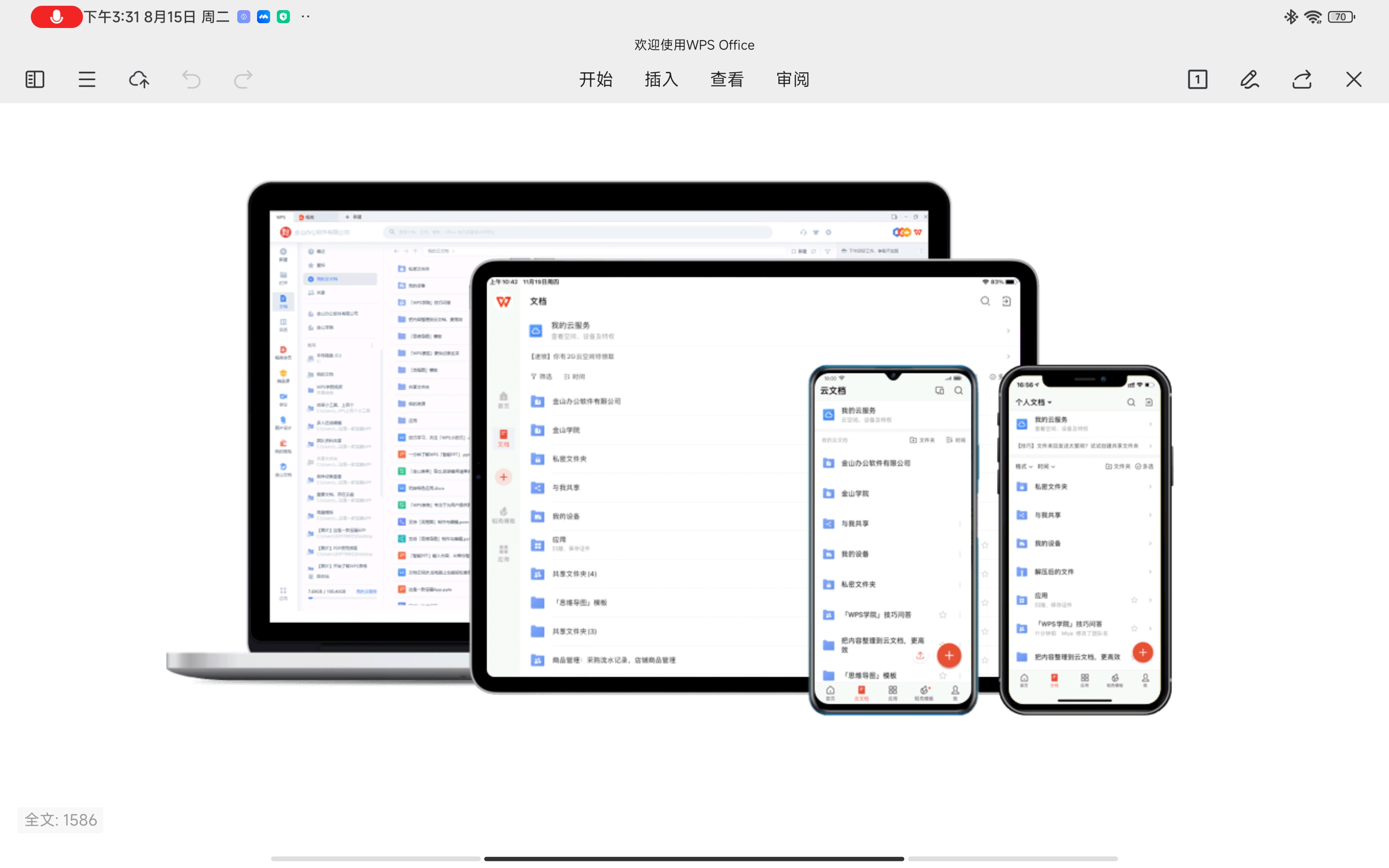Click the document title 欢迎使用WPS Office
This screenshot has width=1389, height=868.
pyautogui.click(x=694, y=45)
